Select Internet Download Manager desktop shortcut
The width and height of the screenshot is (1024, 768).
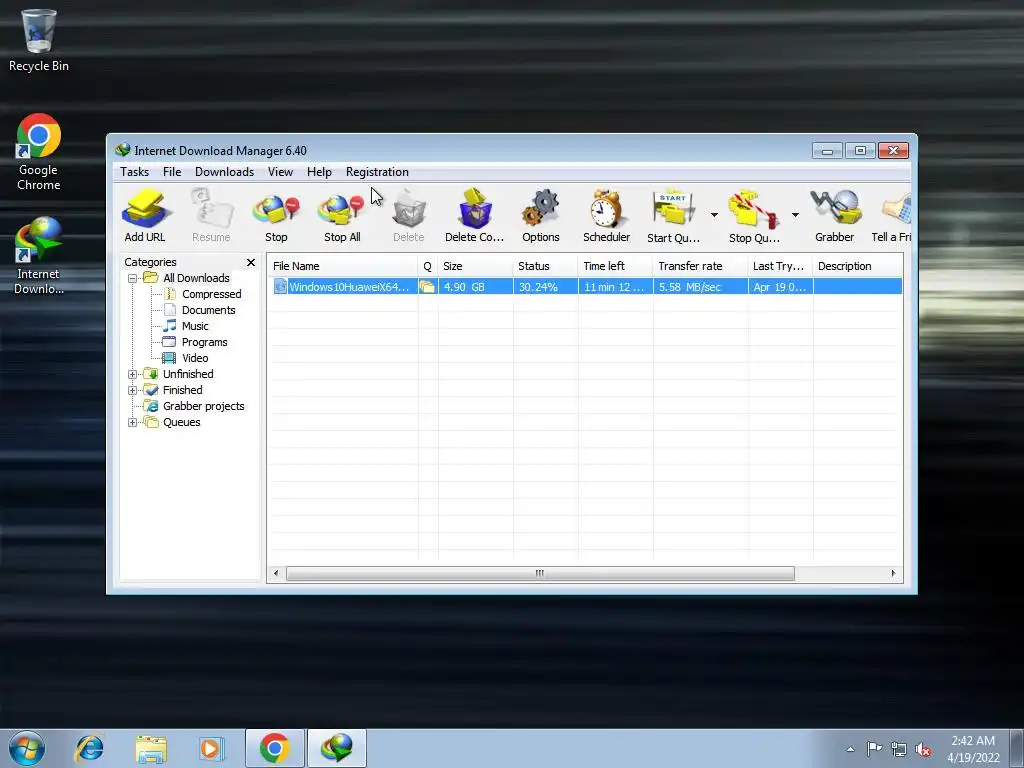39,256
